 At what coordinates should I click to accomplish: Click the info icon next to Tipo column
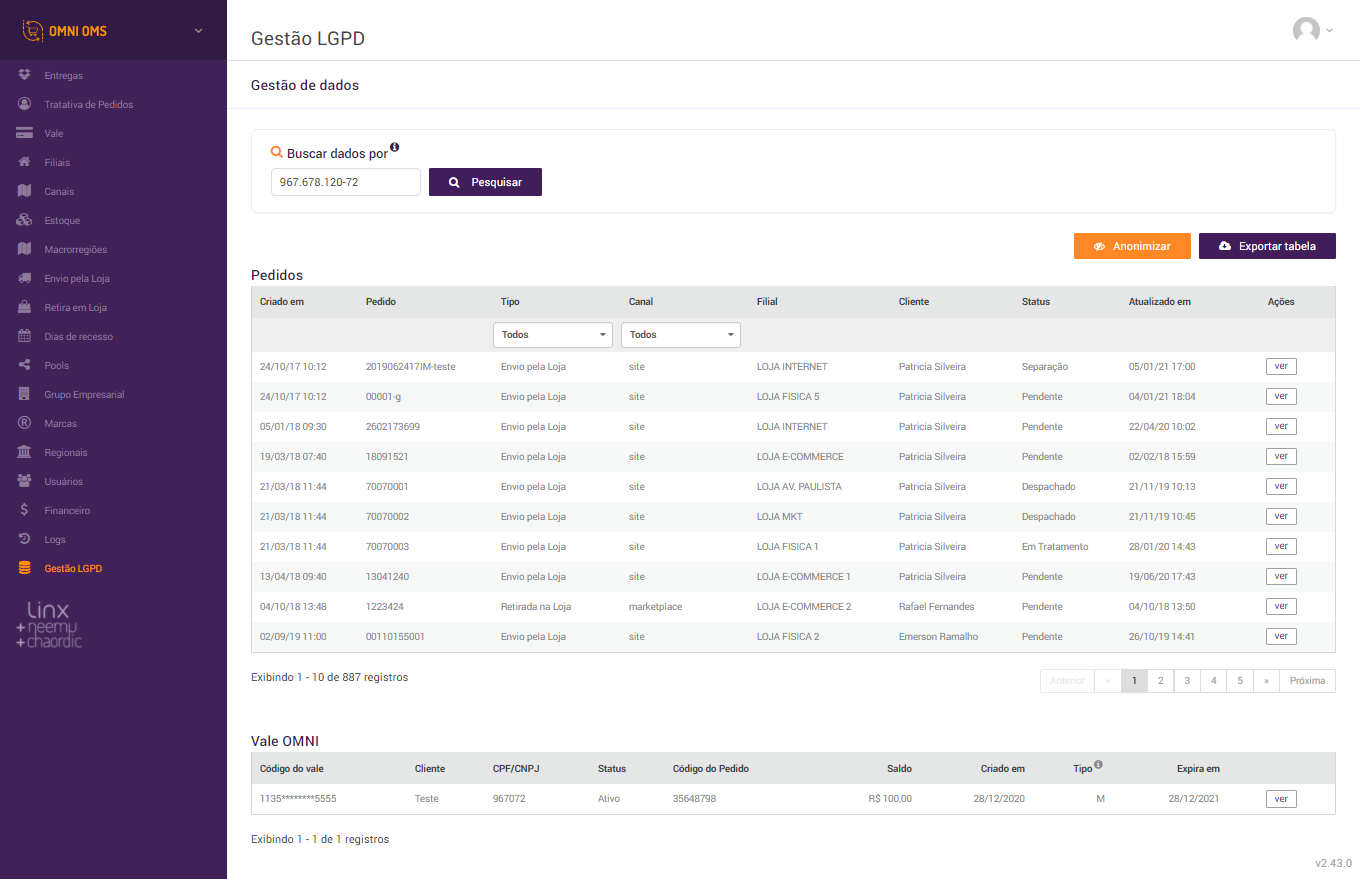[1098, 765]
